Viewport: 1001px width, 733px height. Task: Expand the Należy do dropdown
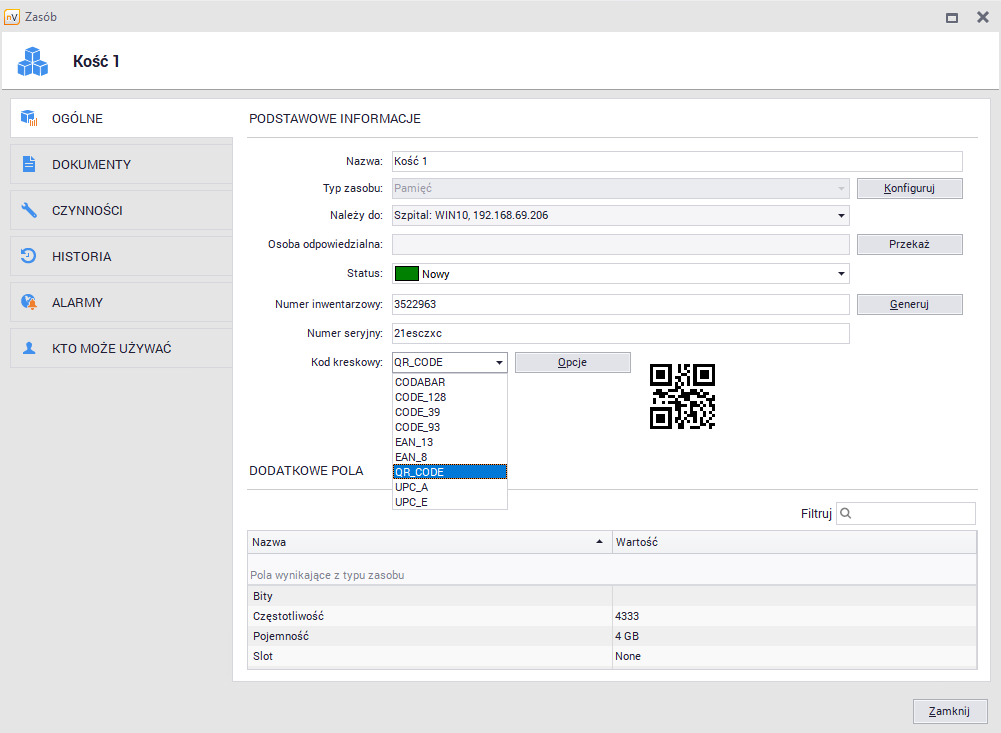(840, 215)
